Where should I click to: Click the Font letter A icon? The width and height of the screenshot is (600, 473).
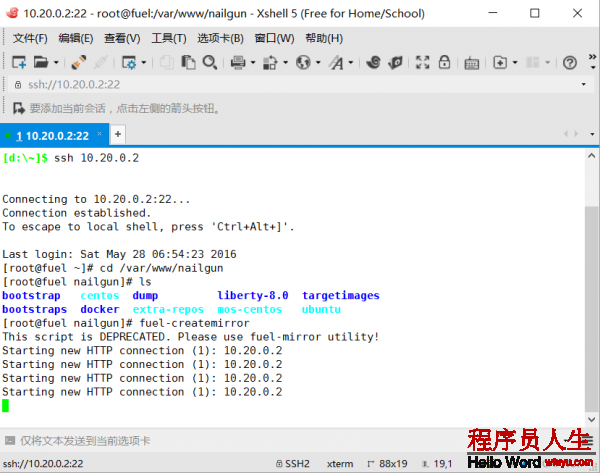tap(336, 62)
